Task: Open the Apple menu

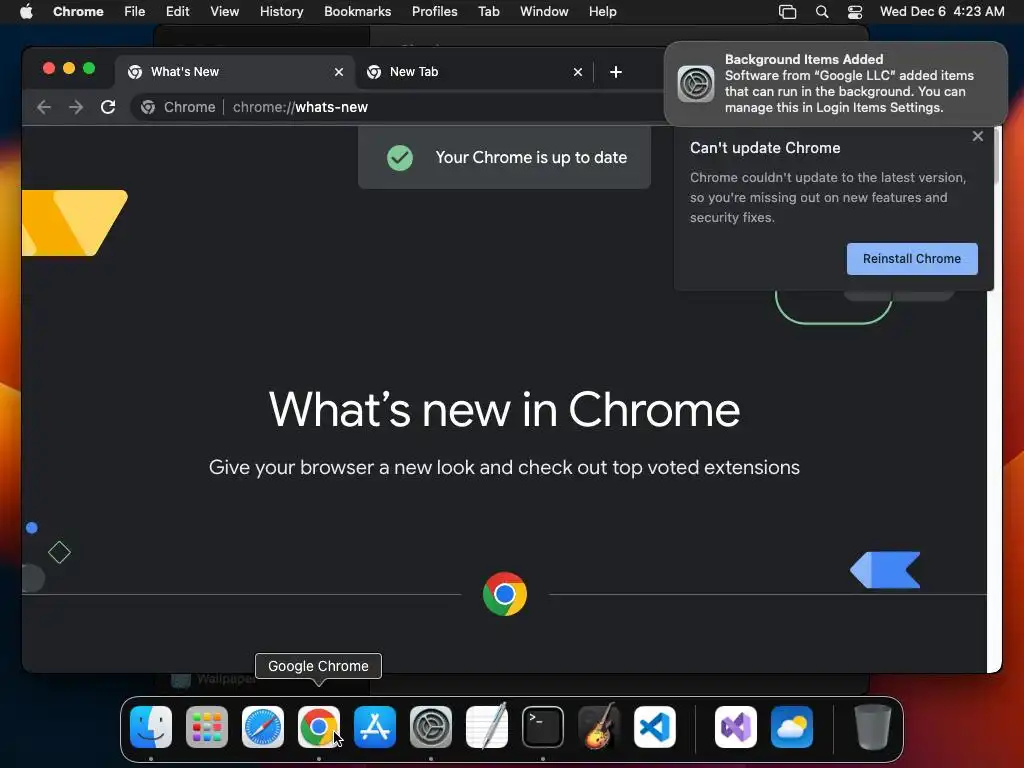Action: (x=26, y=12)
